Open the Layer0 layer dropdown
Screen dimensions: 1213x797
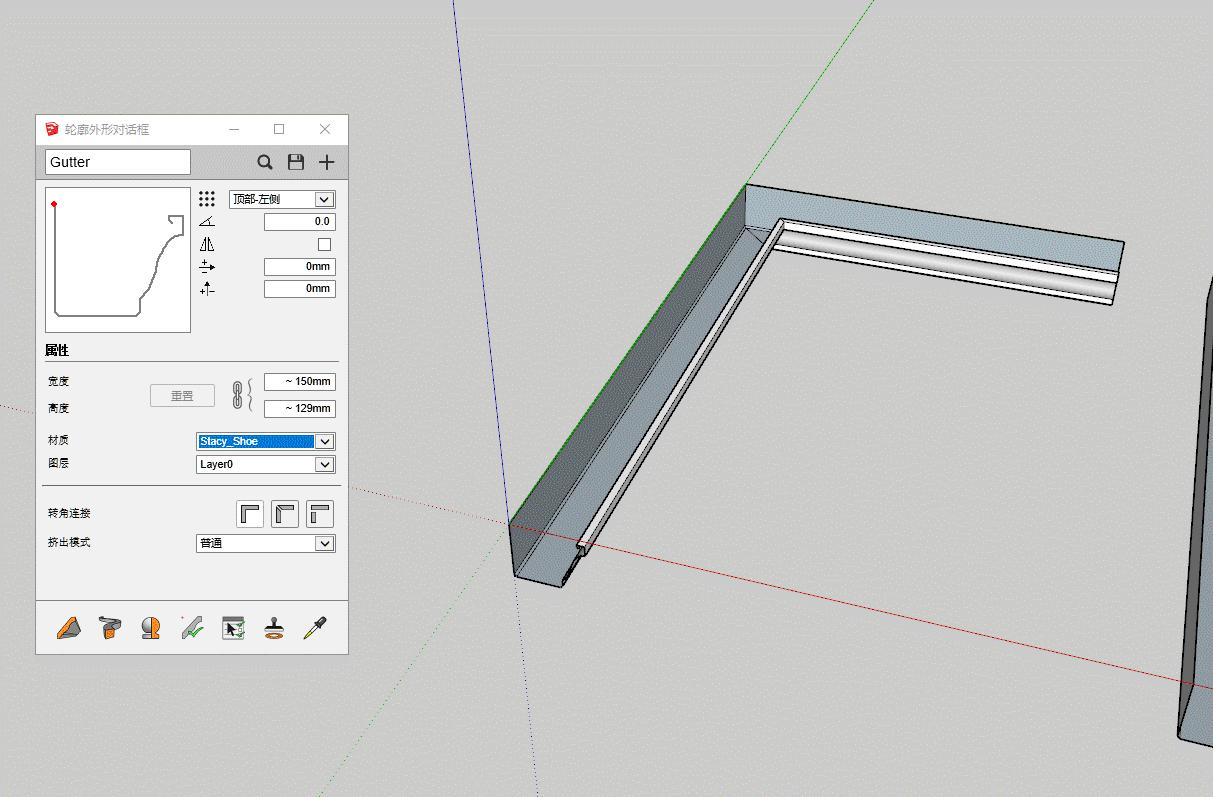[266, 464]
